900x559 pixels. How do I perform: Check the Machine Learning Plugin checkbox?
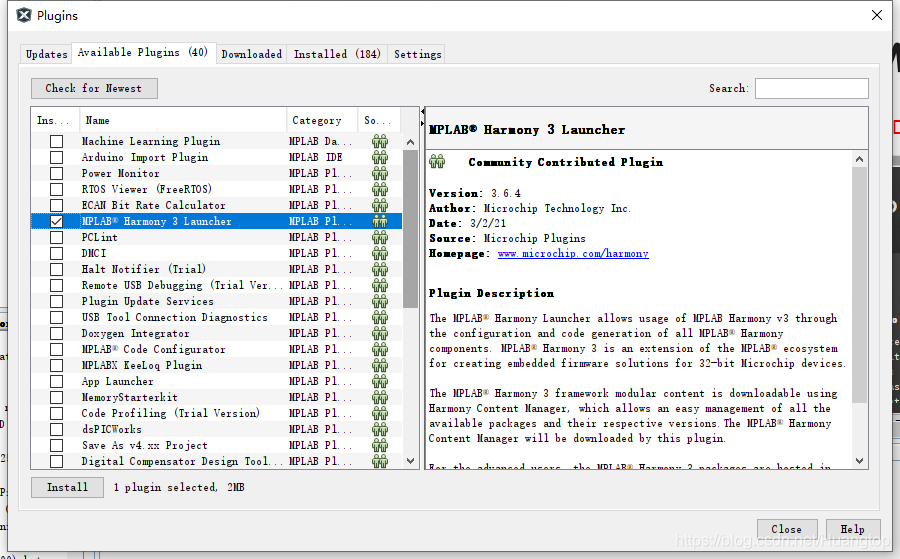56,141
